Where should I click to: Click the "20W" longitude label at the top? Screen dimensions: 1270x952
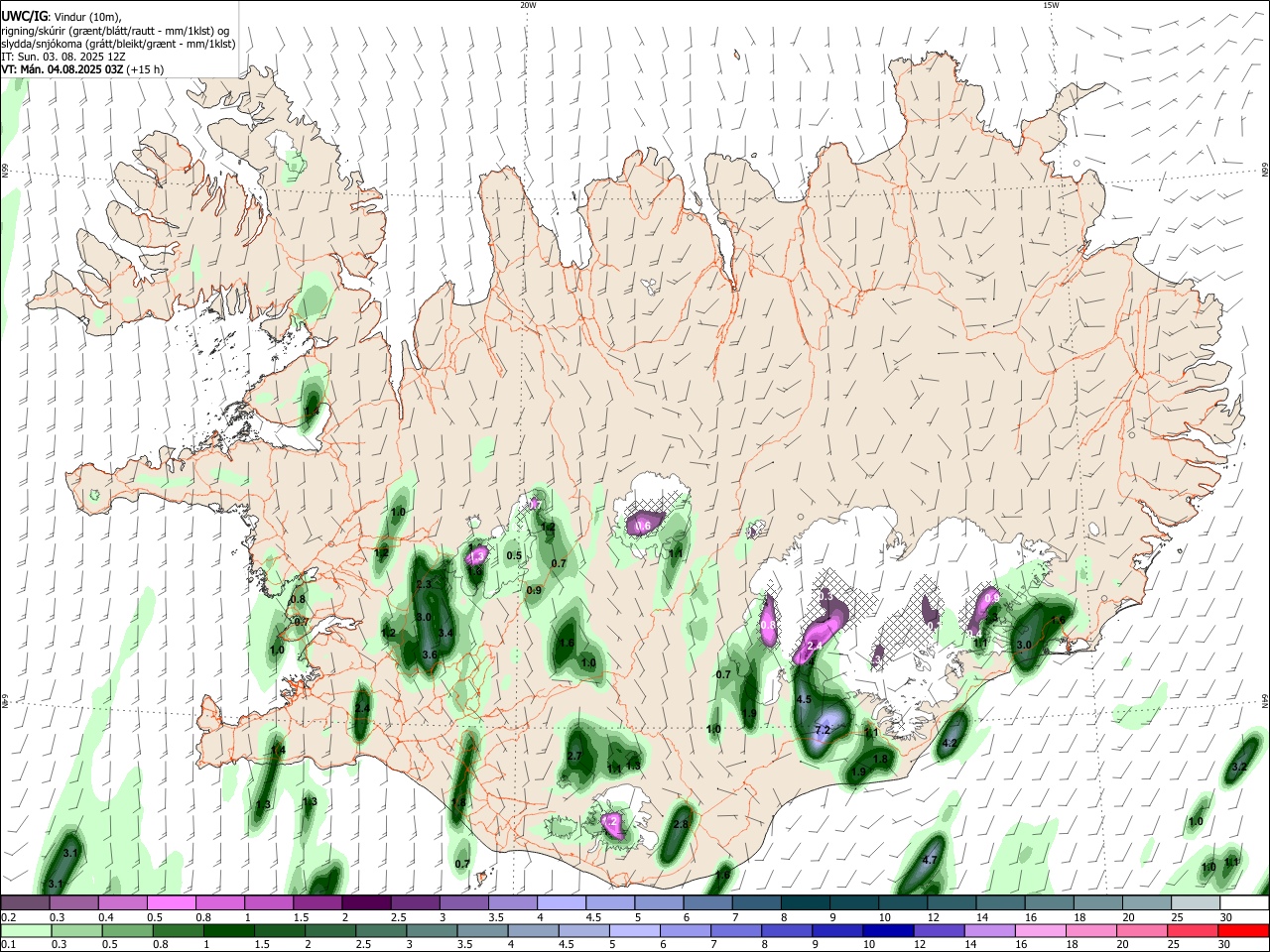pos(528,5)
